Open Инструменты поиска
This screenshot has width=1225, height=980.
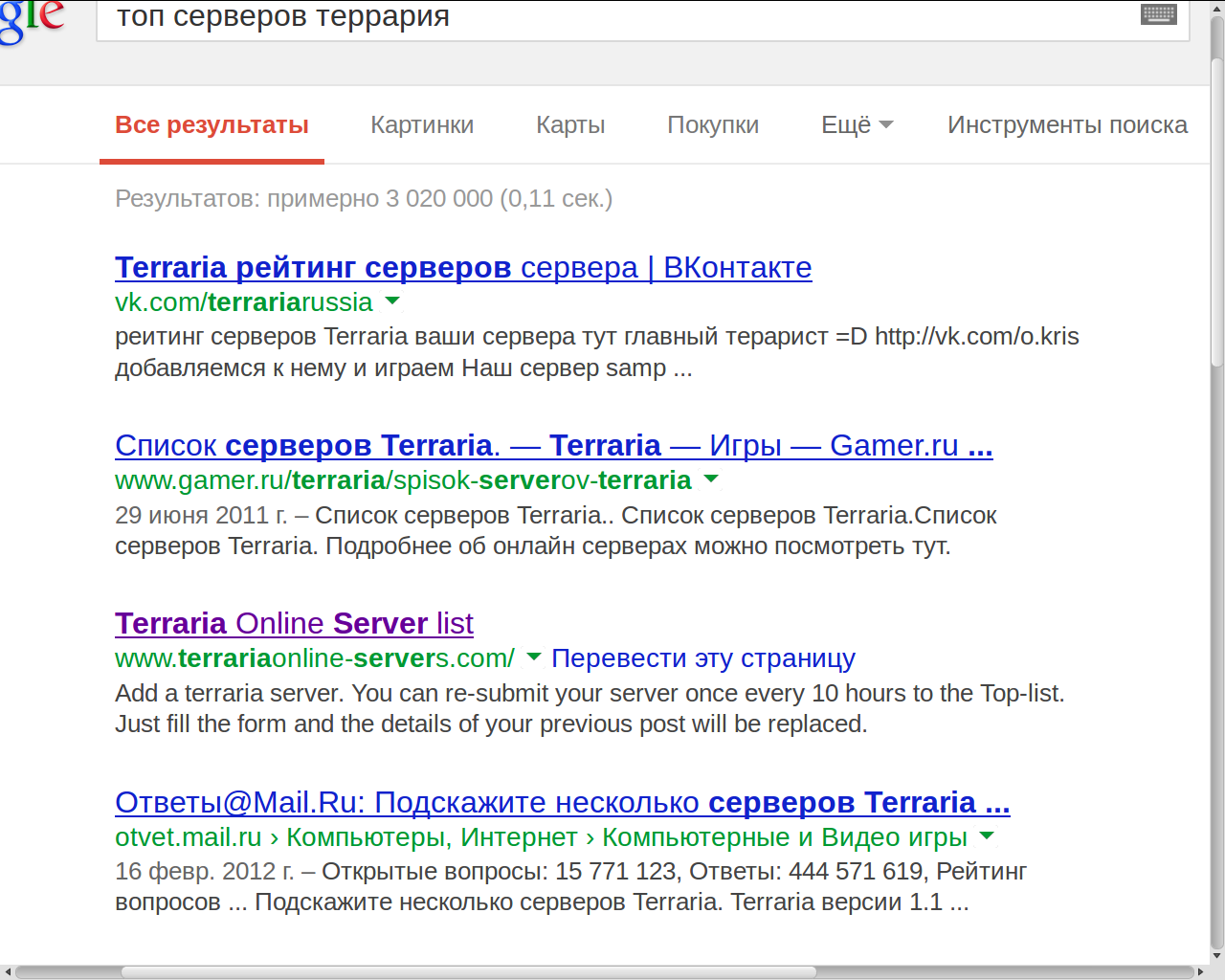pyautogui.click(x=1067, y=125)
